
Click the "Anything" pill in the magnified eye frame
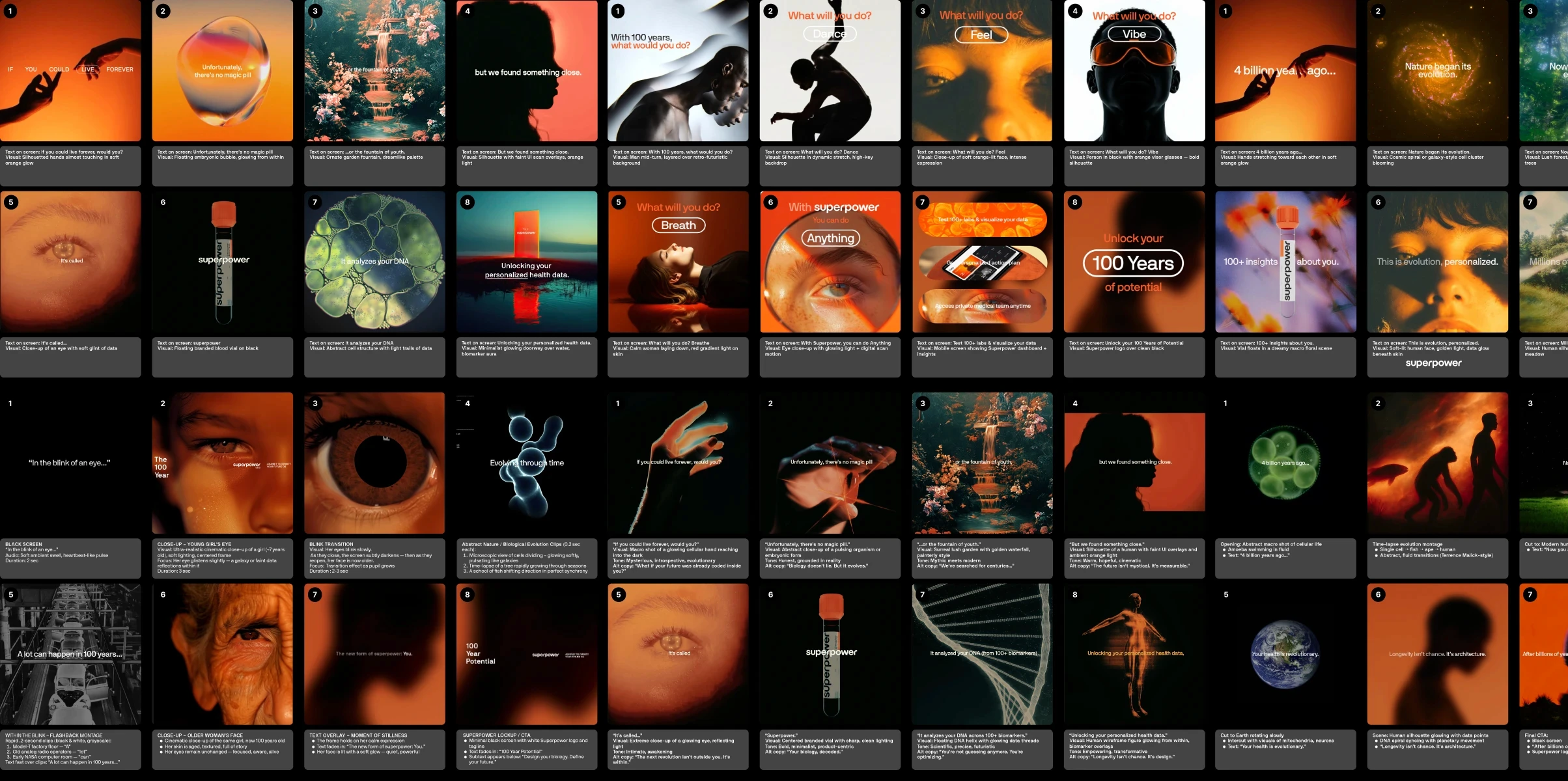coord(830,239)
